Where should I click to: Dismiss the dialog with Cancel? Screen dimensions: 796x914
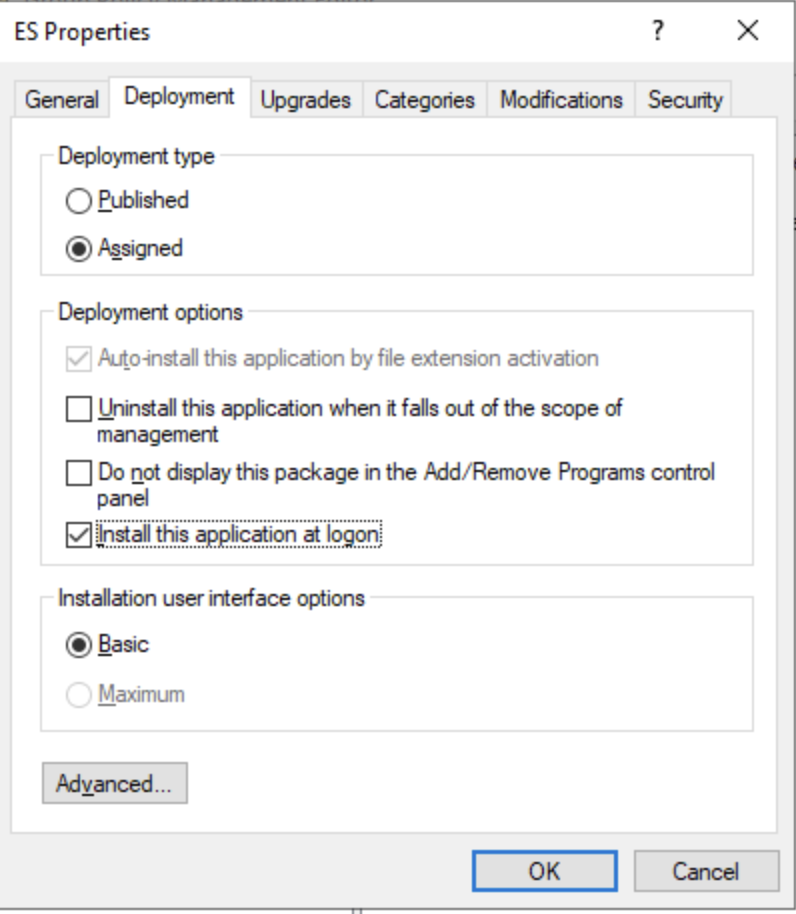pyautogui.click(x=707, y=870)
